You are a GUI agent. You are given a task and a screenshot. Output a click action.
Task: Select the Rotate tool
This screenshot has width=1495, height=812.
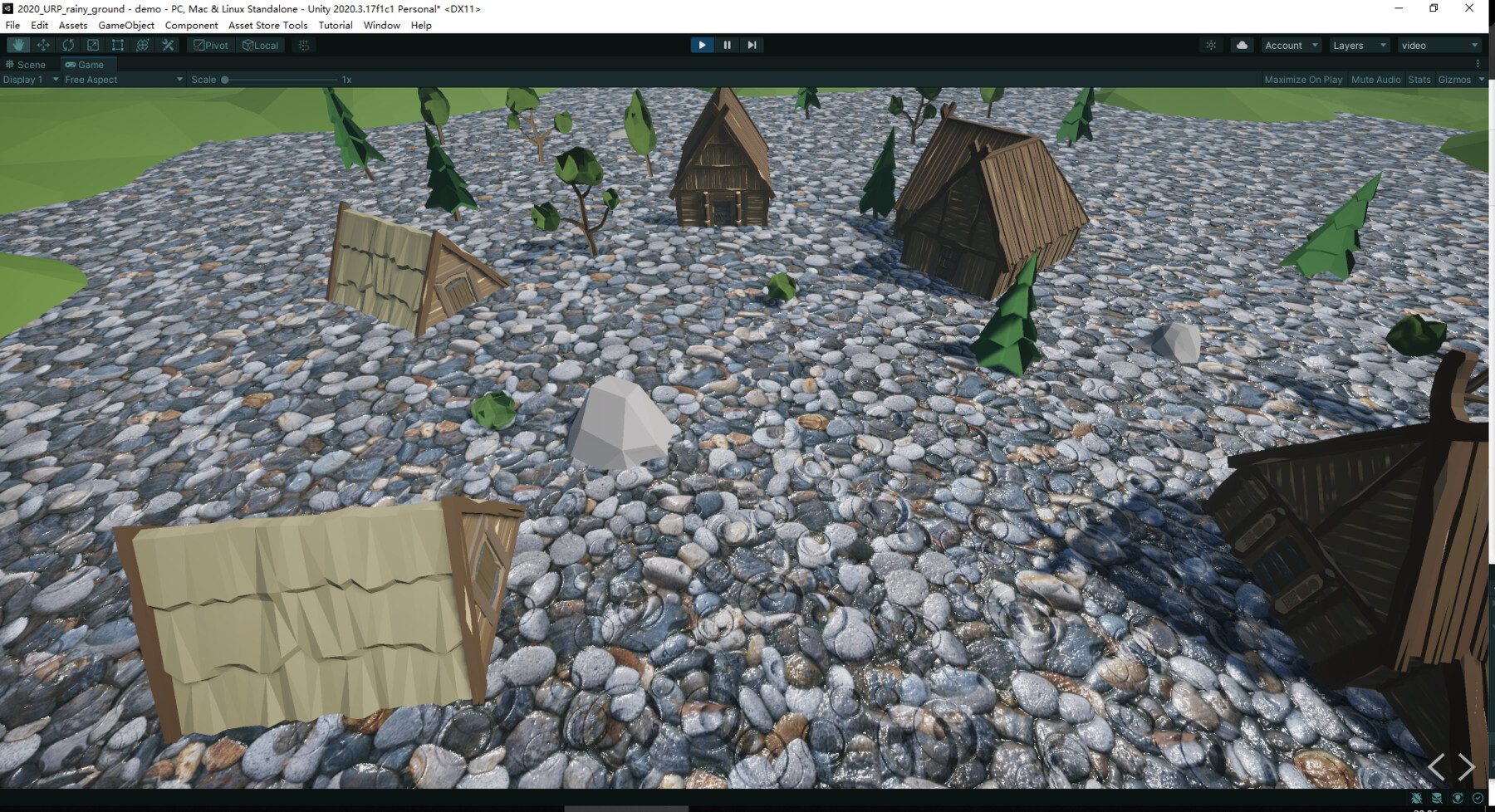(67, 45)
